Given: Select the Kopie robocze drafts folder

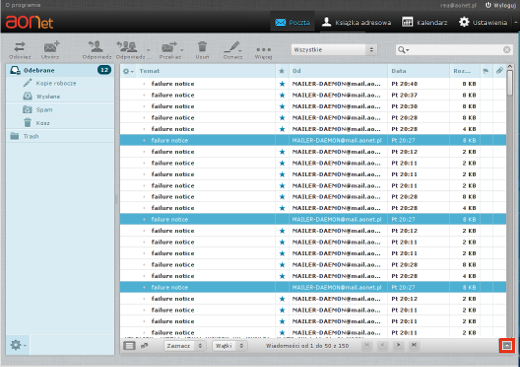Looking at the screenshot, I should tap(60, 83).
